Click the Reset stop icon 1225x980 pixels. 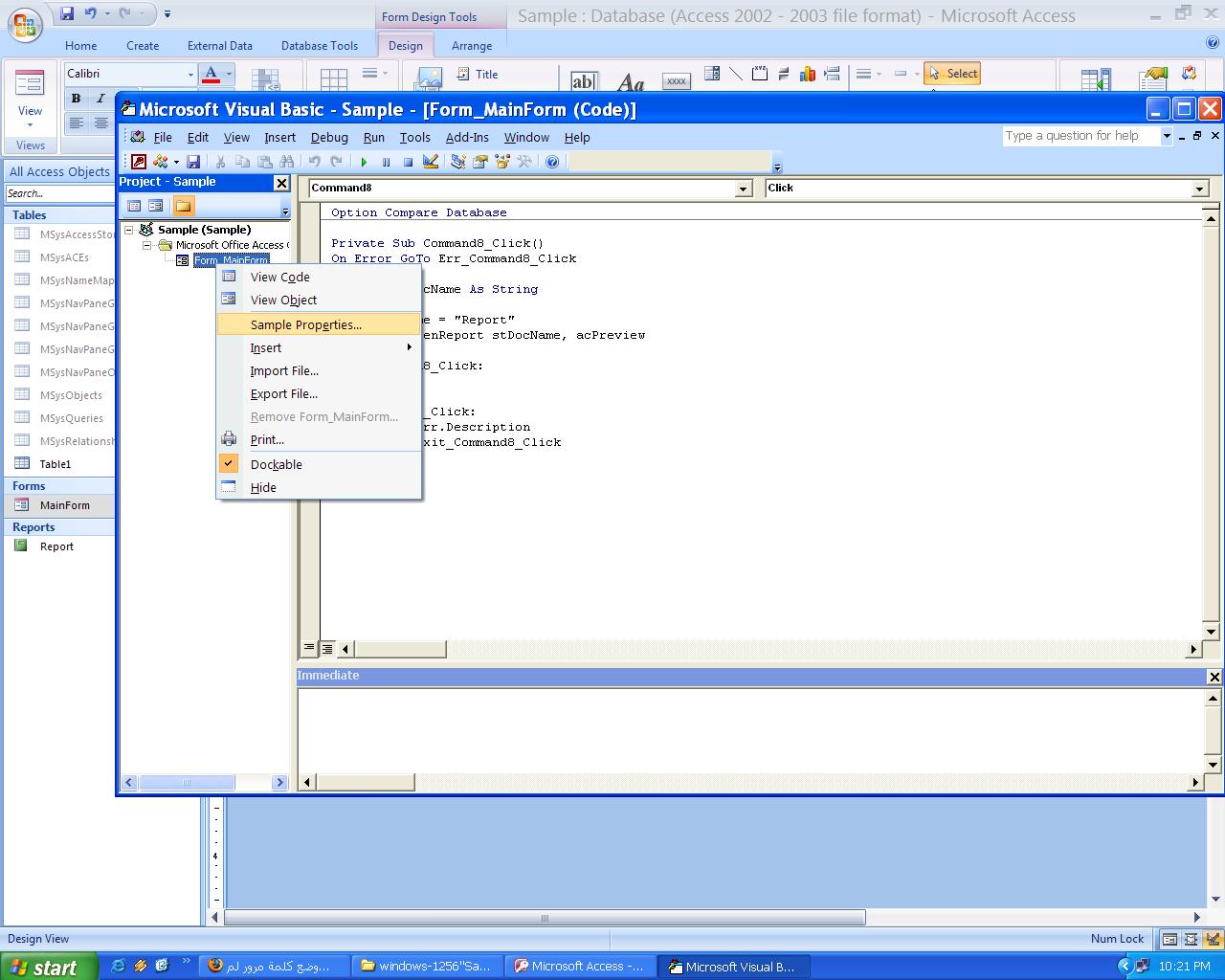coord(408,163)
